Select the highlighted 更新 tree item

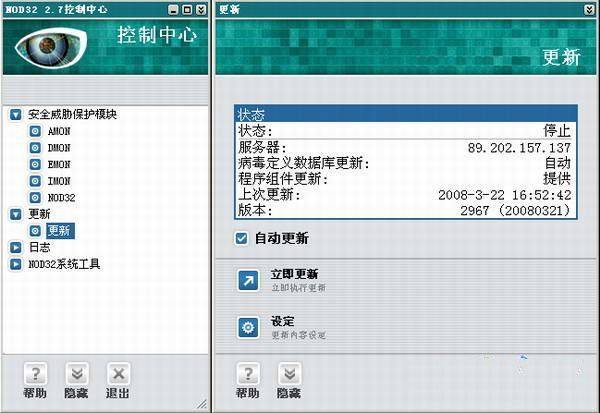pos(60,231)
